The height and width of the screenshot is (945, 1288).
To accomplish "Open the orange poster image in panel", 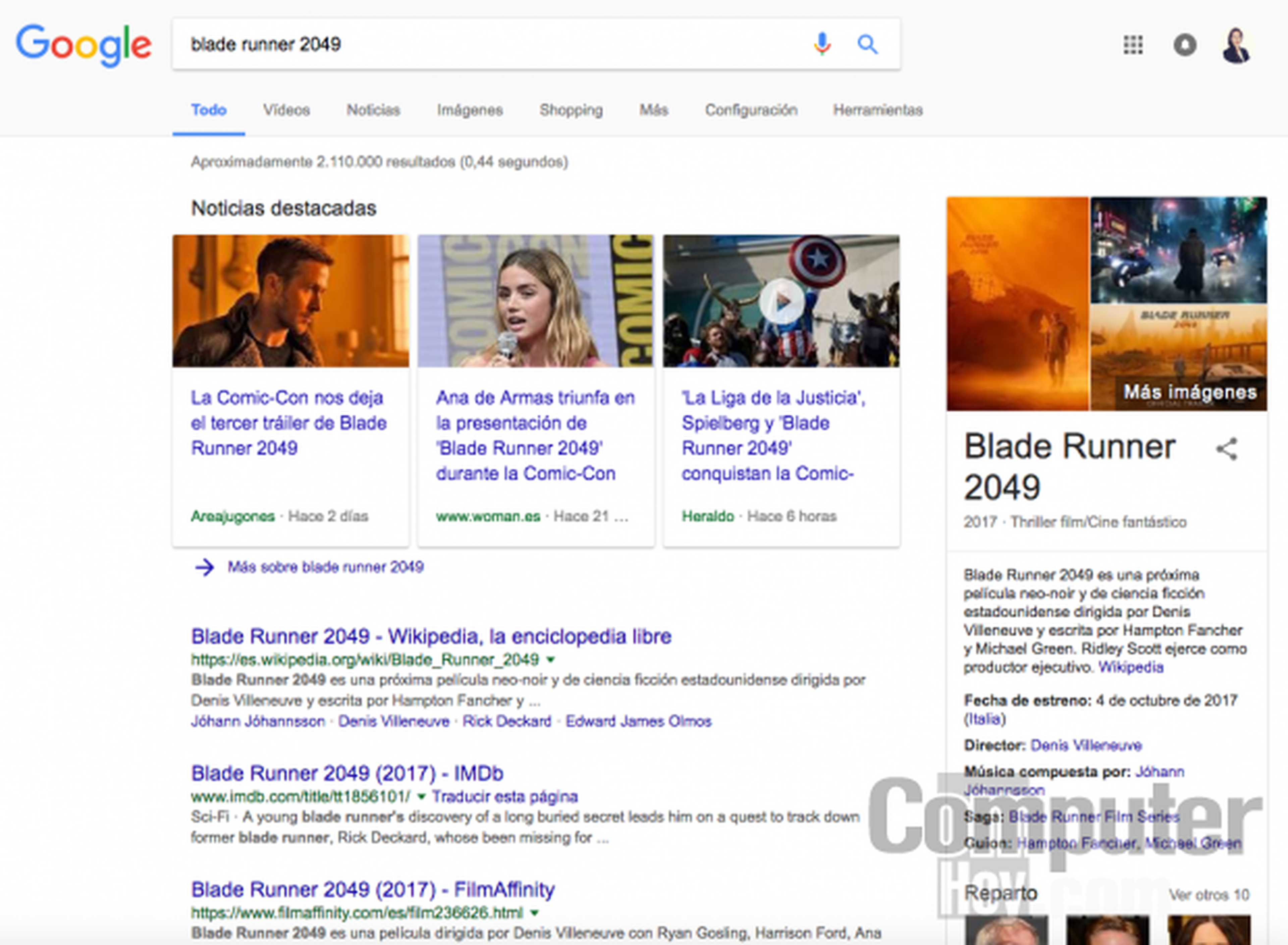I will click(x=1017, y=304).
